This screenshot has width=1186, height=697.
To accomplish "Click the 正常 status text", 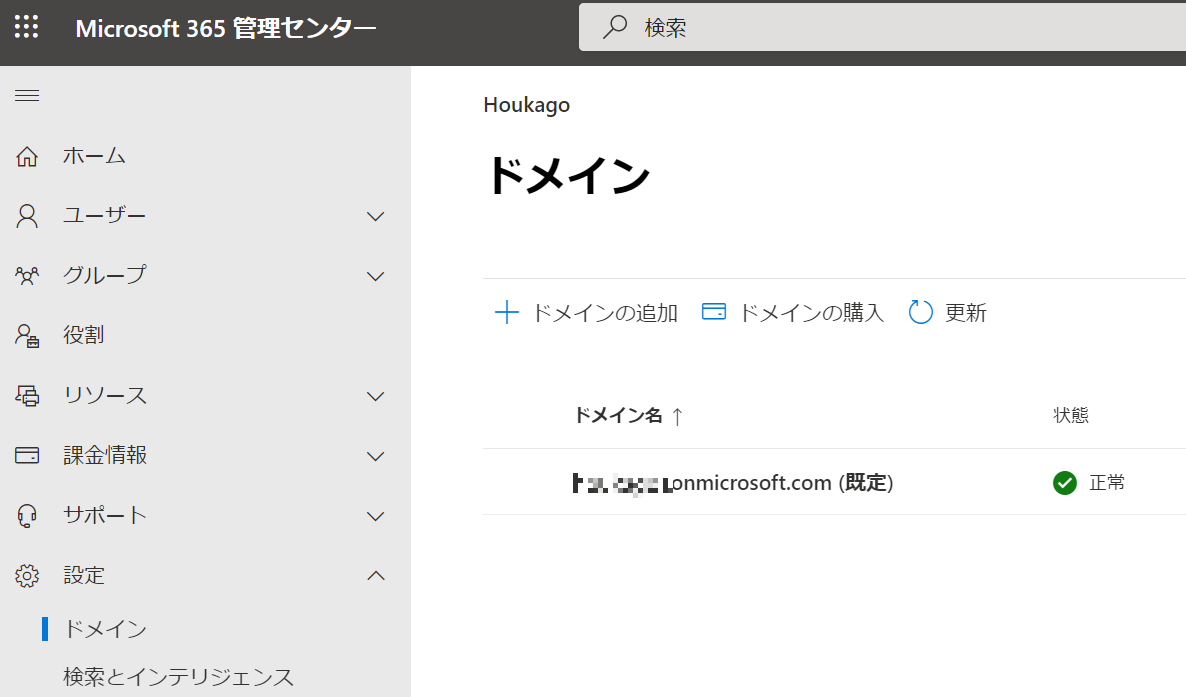I will coord(1107,482).
